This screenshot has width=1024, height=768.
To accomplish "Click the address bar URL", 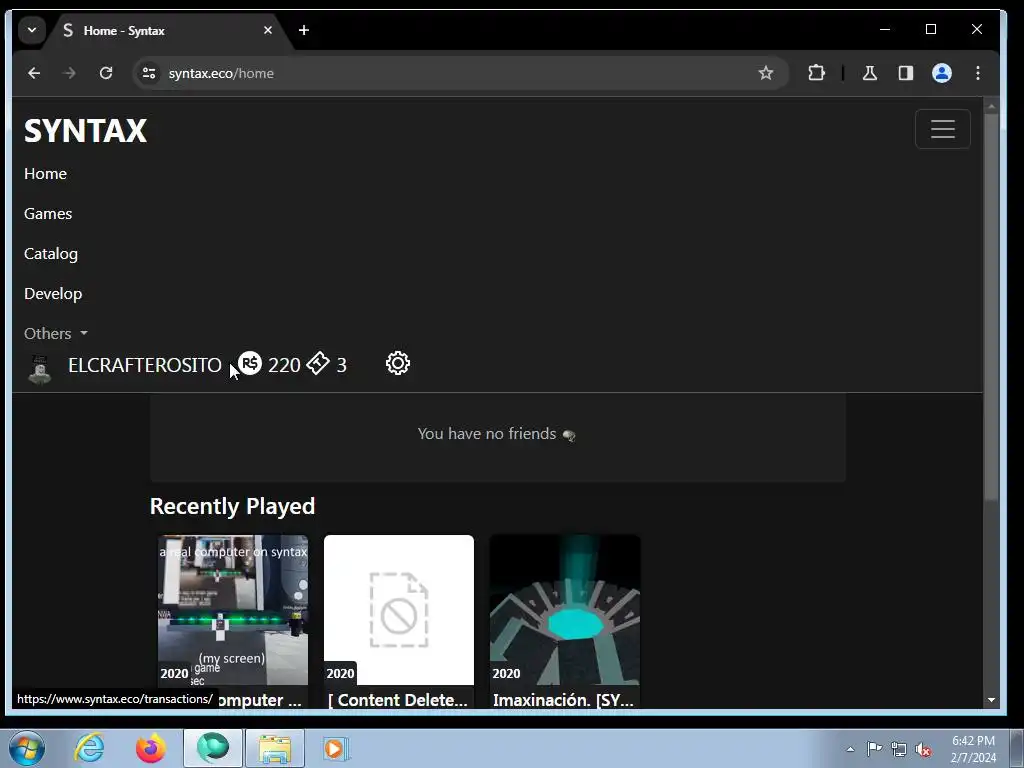I will (x=221, y=73).
